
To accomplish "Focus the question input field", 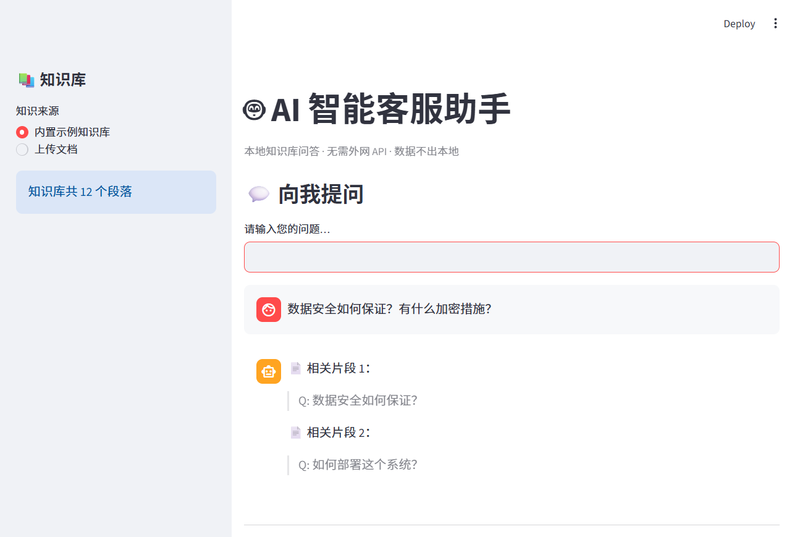I will [512, 257].
